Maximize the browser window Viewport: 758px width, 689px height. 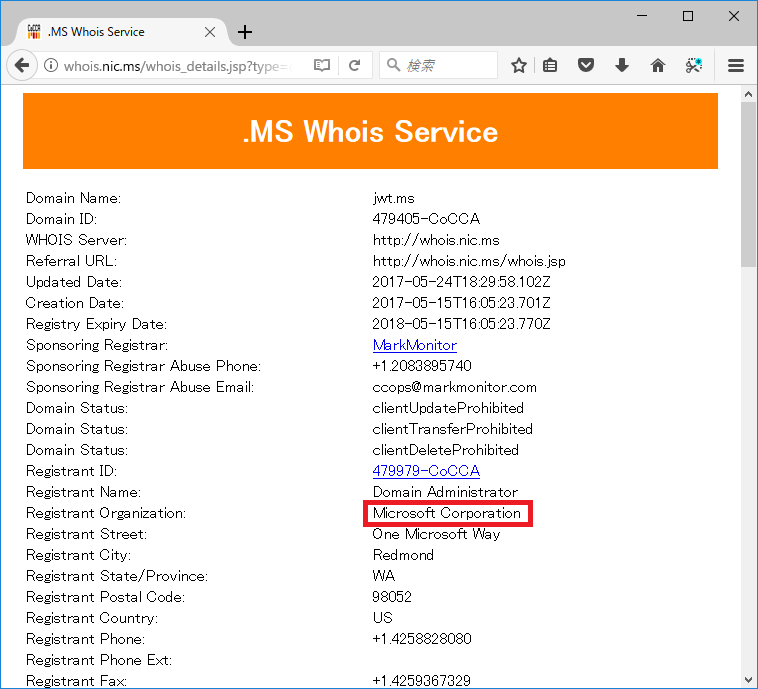point(688,16)
